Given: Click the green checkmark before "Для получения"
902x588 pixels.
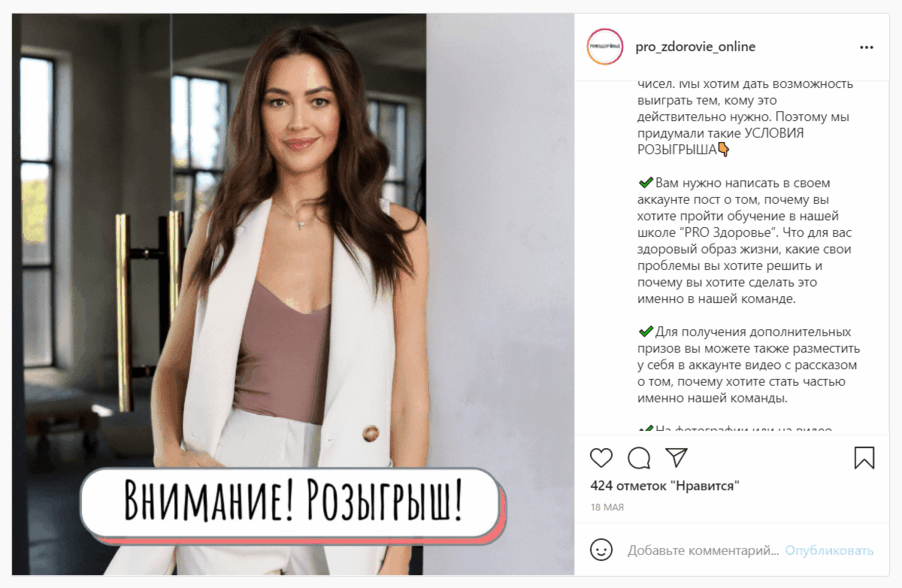Looking at the screenshot, I should (645, 331).
